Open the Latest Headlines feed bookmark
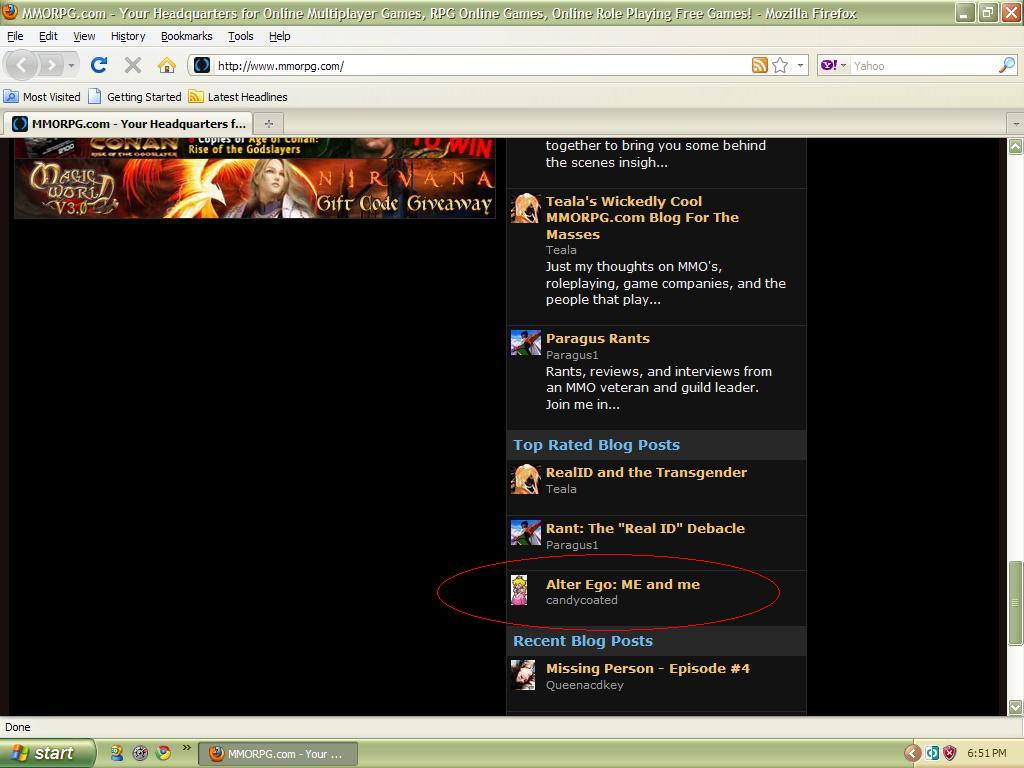The height and width of the screenshot is (768, 1024). point(238,97)
